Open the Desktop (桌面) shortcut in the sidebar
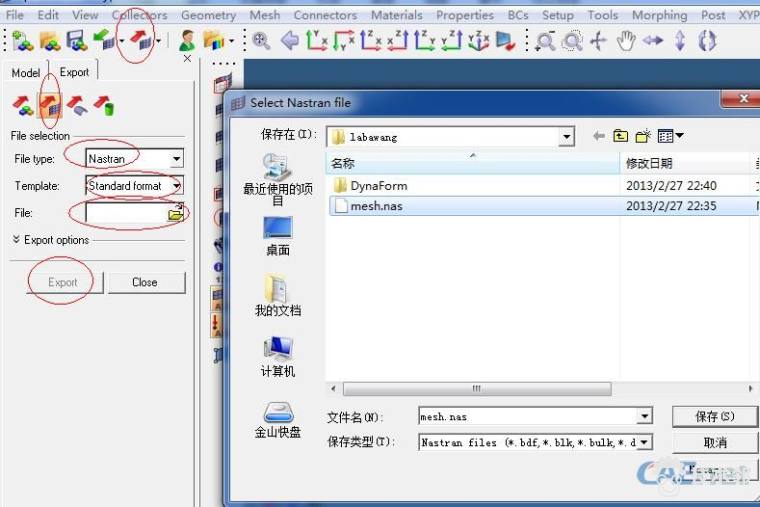 pos(277,236)
